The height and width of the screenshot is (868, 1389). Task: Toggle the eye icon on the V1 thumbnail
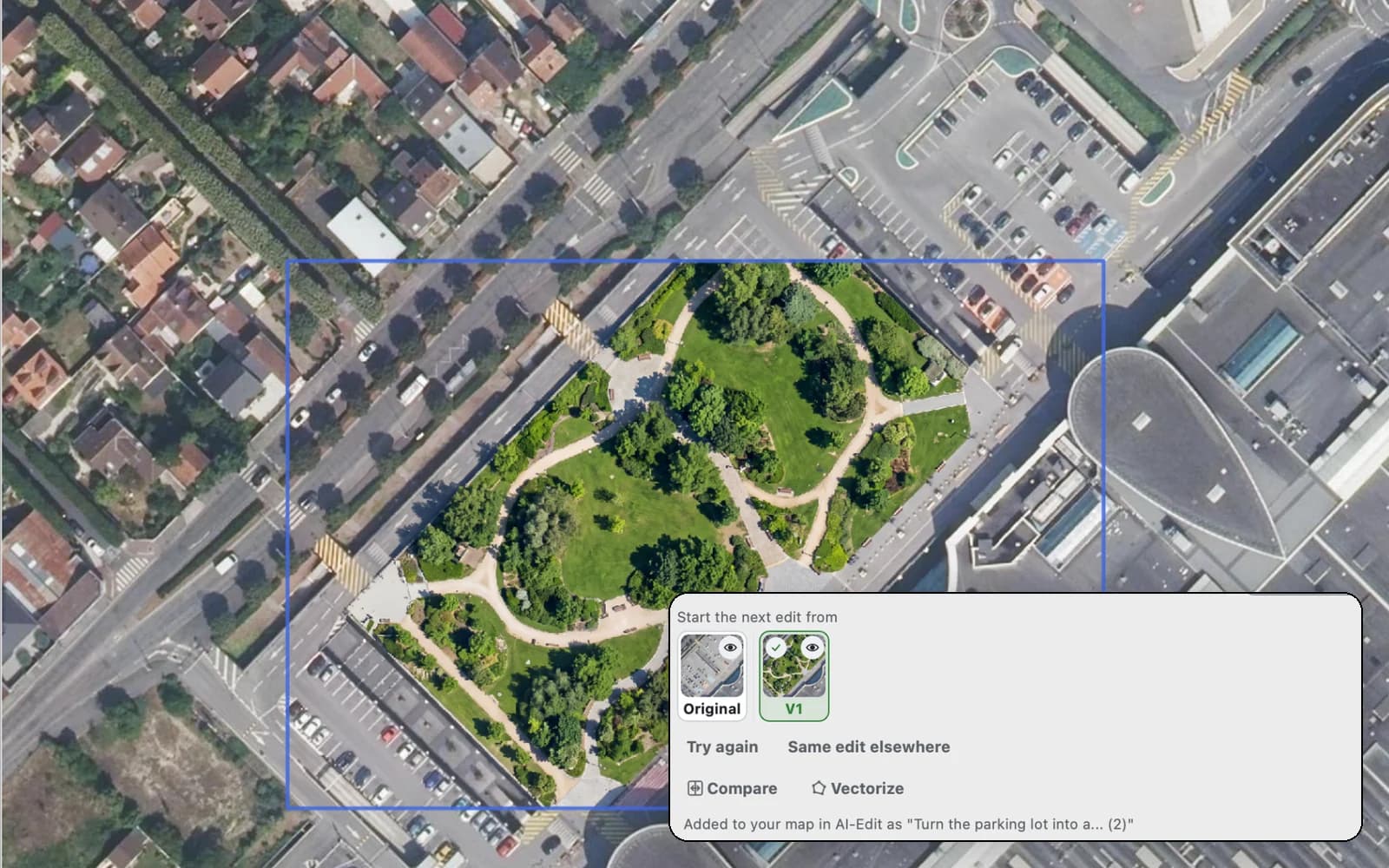[x=812, y=648]
